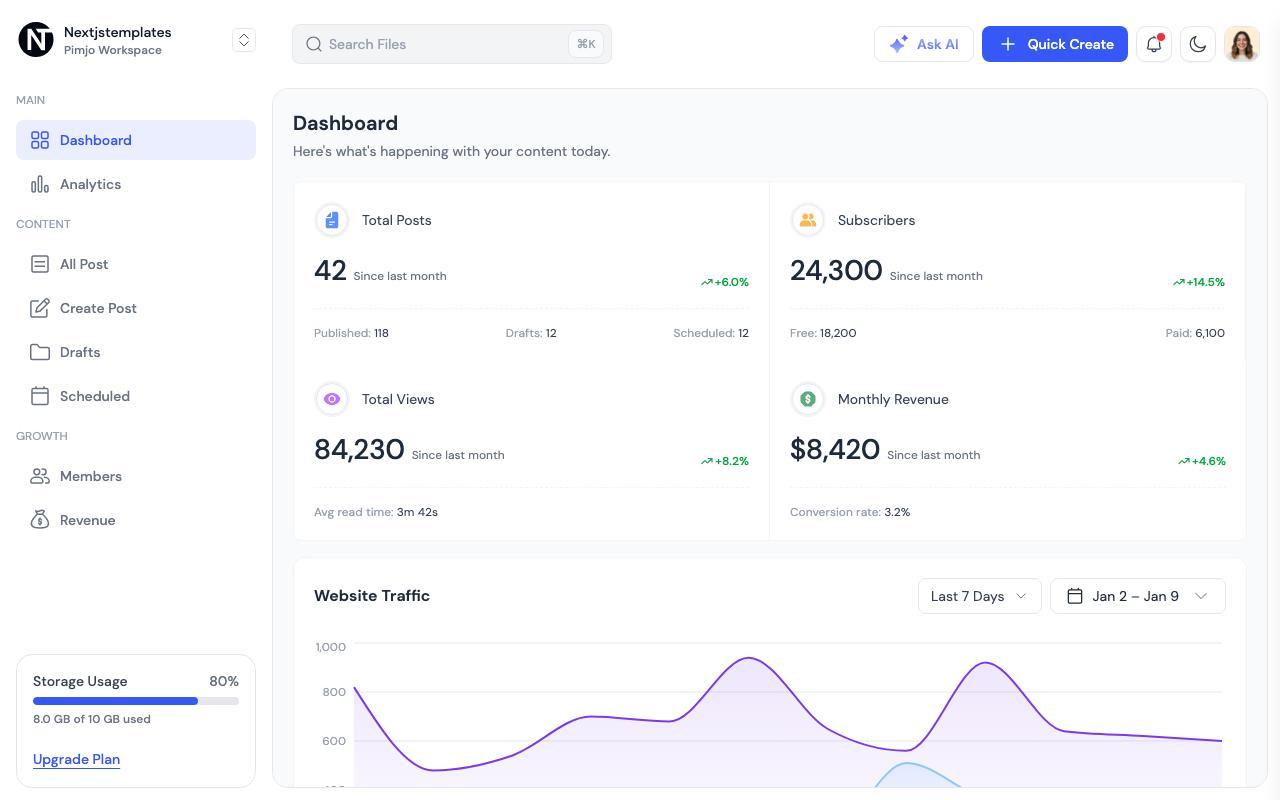
Task: Click the Nextjstemplates logo icon
Action: [x=36, y=40]
